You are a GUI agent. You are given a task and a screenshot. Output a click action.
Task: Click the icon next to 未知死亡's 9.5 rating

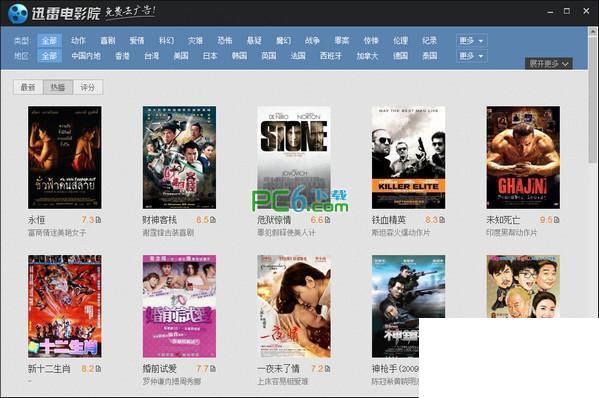pos(557,220)
